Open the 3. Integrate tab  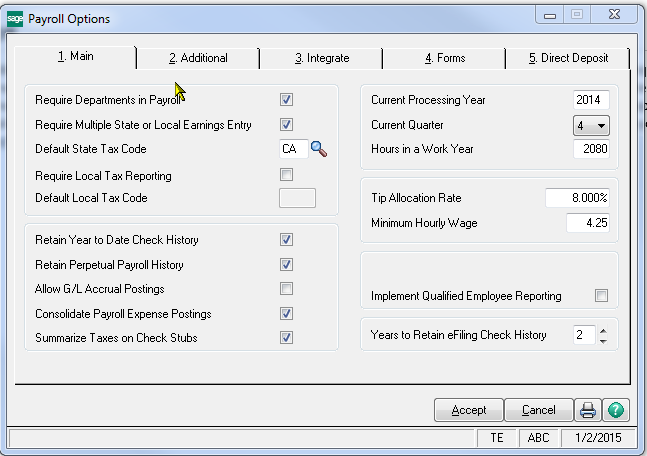point(321,58)
